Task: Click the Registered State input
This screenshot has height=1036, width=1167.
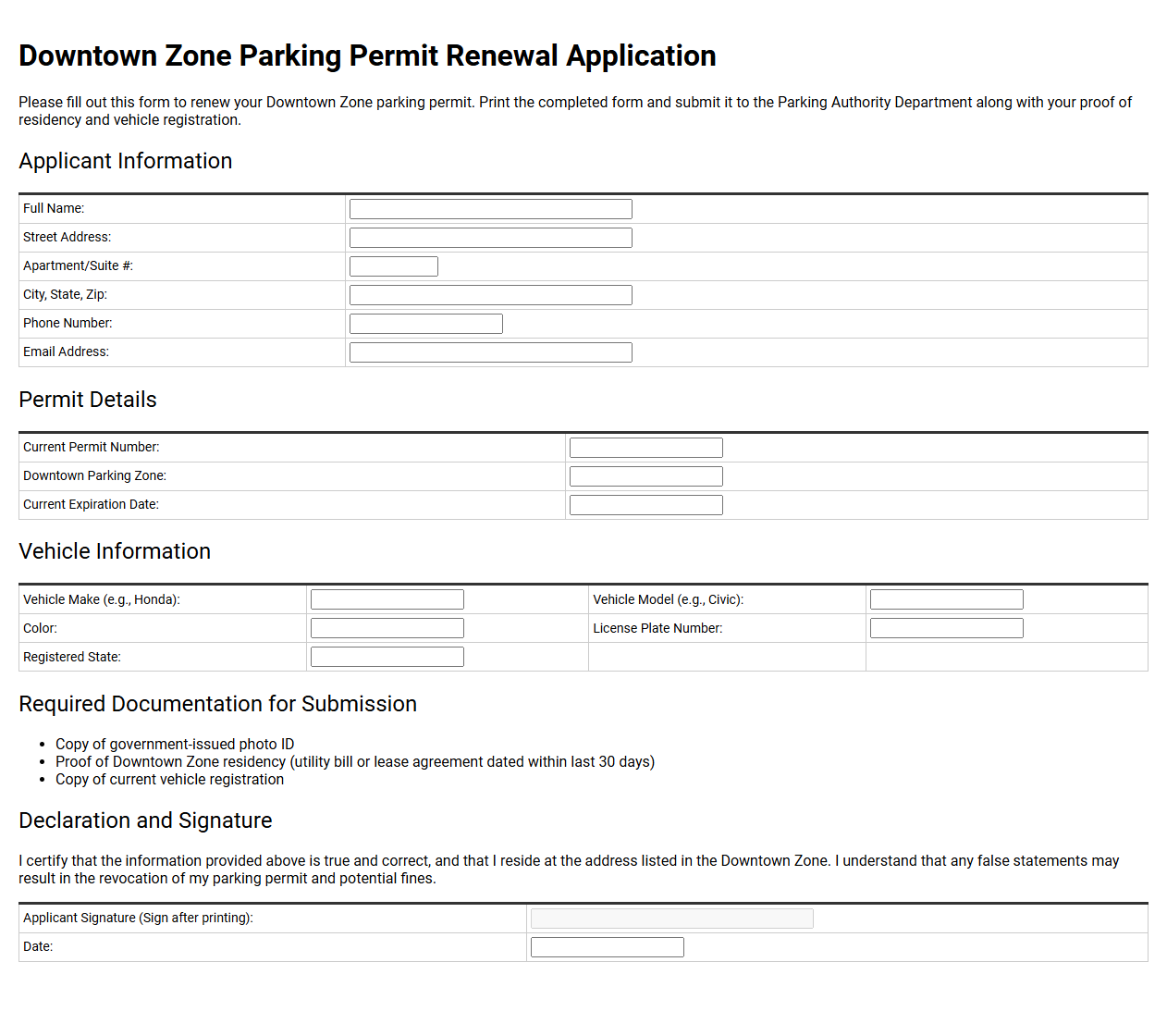Action: [x=387, y=657]
